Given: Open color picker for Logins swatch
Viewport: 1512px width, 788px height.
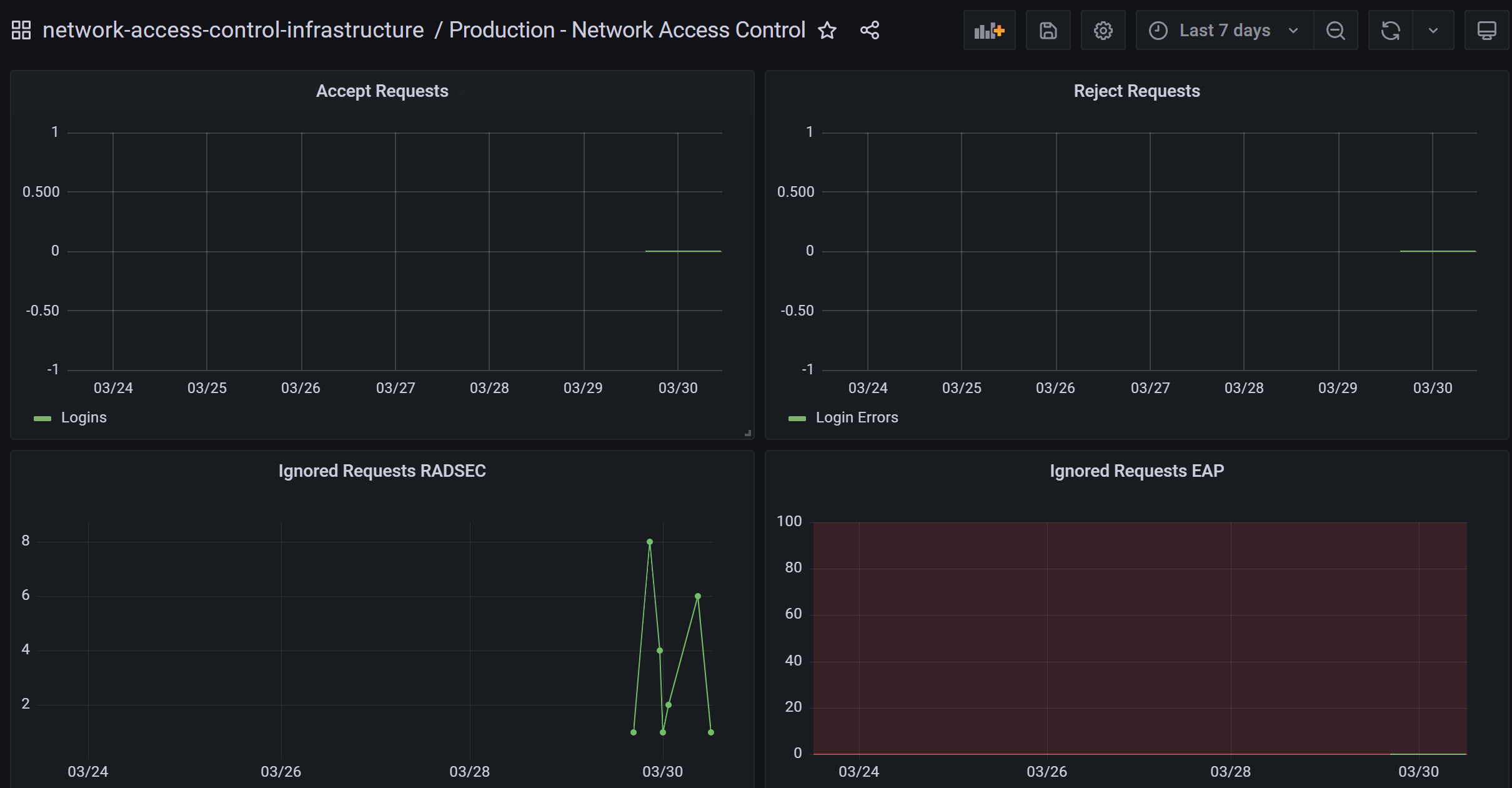Looking at the screenshot, I should click(x=42, y=419).
